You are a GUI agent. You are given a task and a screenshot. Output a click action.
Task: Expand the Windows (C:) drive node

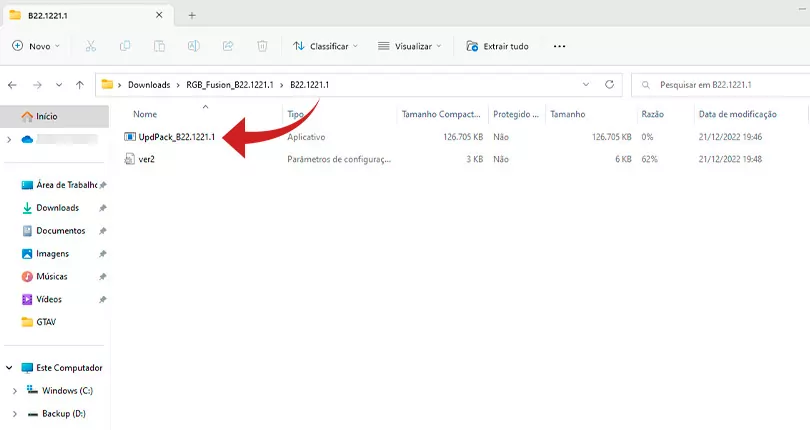pyautogui.click(x=13, y=391)
